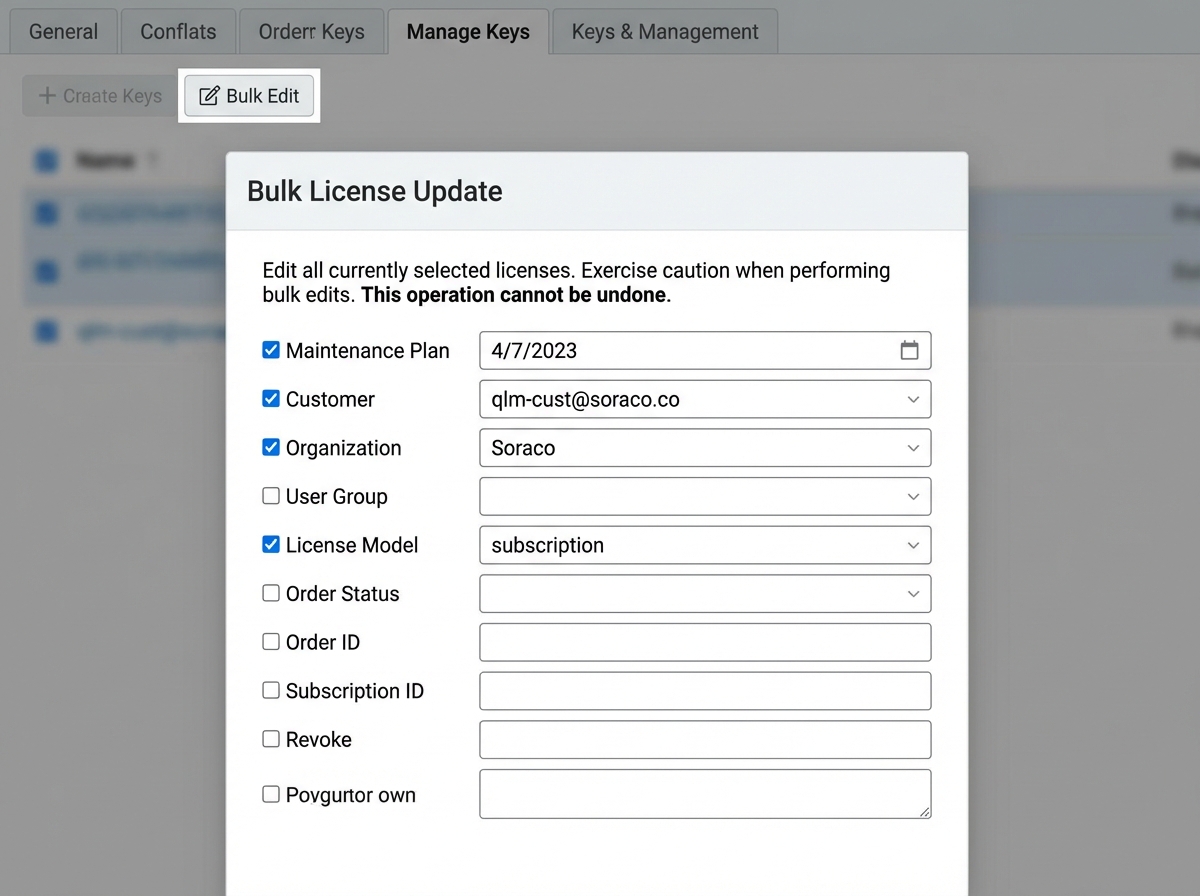Viewport: 1200px width, 896px height.
Task: Focus the Subscription ID input field
Action: (705, 691)
